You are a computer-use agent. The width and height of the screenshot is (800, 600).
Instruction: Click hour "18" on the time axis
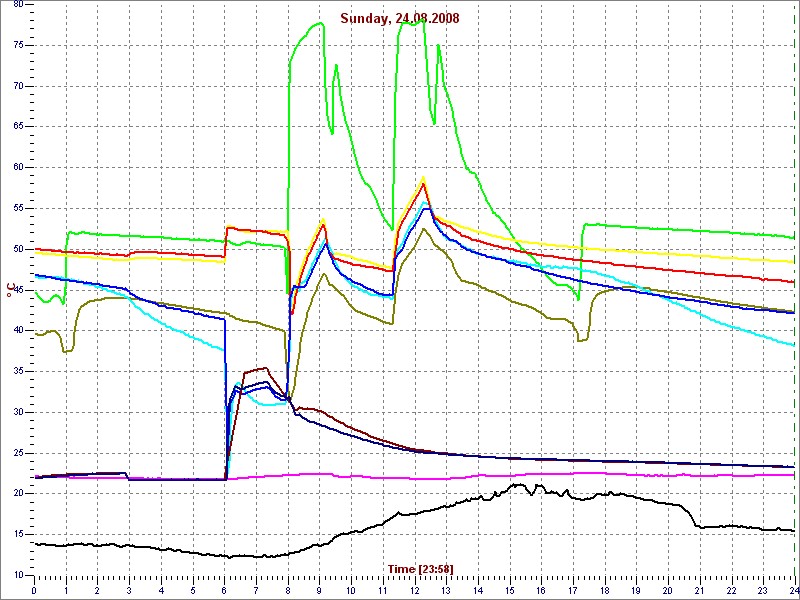pyautogui.click(x=605, y=590)
